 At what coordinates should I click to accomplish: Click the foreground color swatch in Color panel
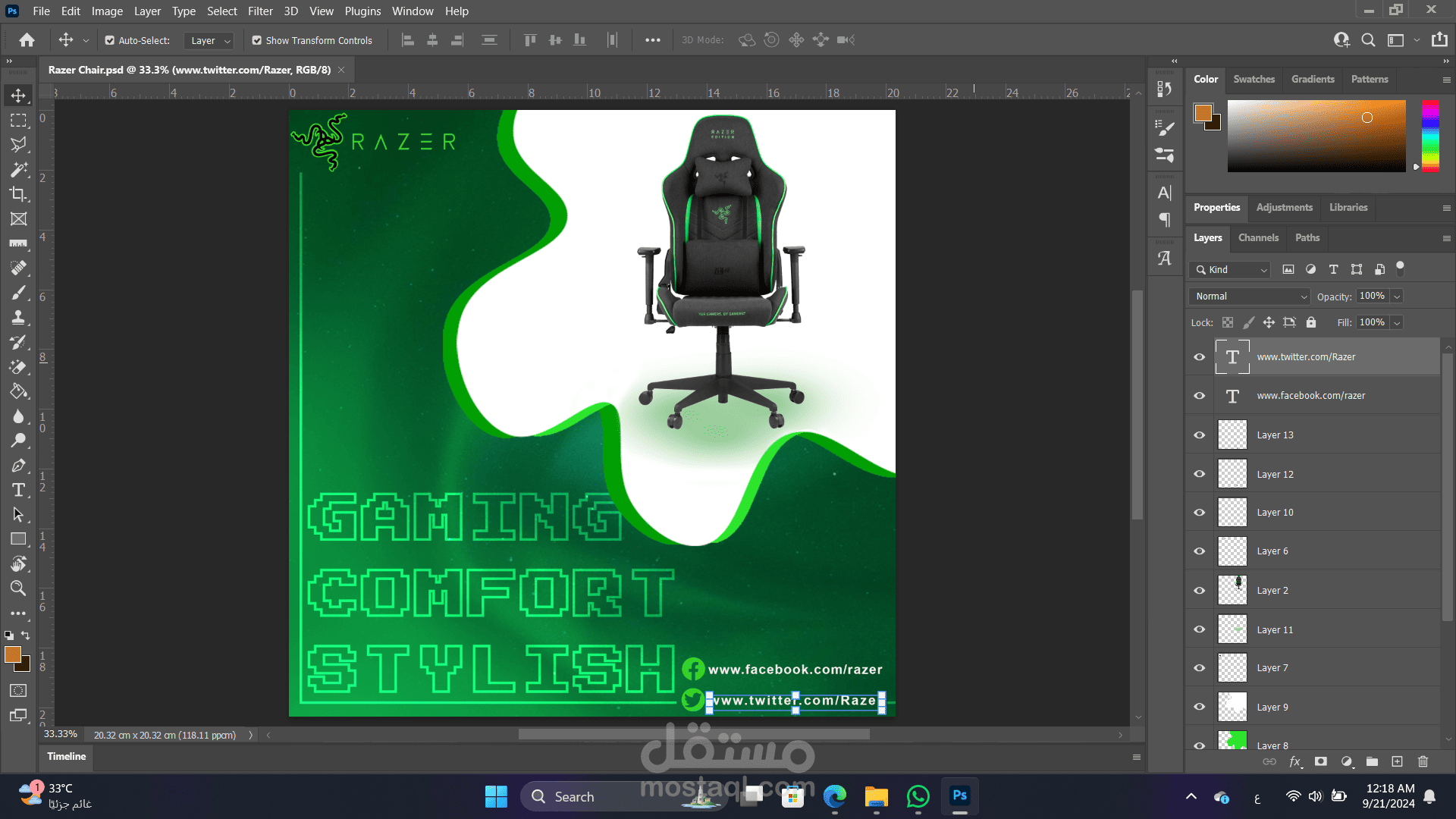click(x=1203, y=113)
